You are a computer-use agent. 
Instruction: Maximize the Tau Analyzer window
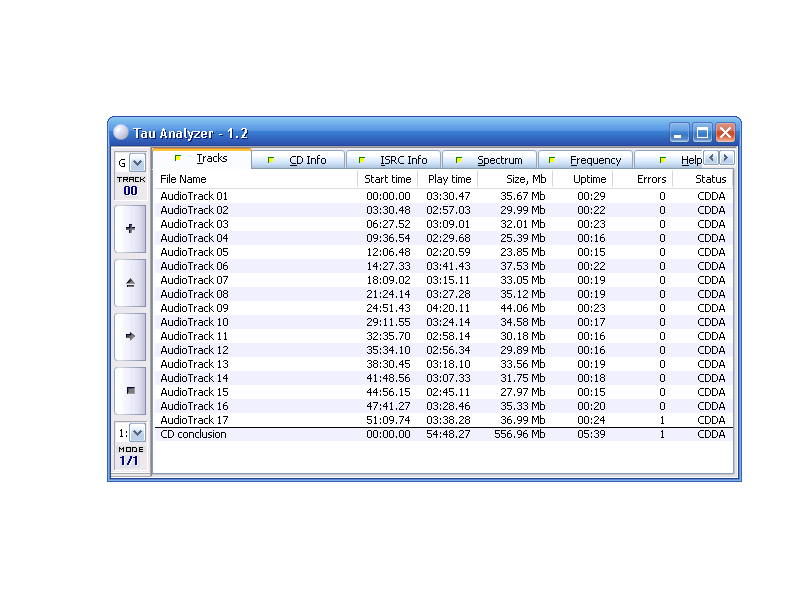pos(703,133)
